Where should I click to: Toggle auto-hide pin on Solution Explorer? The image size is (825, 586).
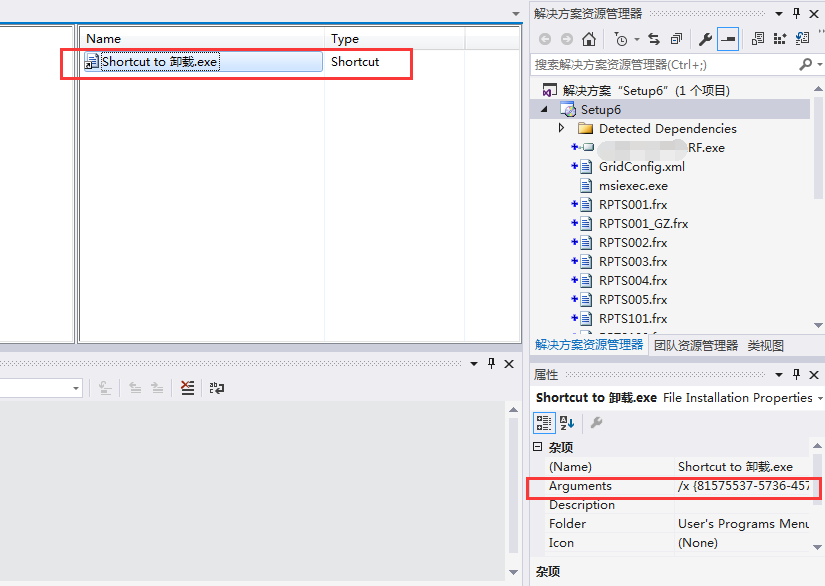click(796, 13)
